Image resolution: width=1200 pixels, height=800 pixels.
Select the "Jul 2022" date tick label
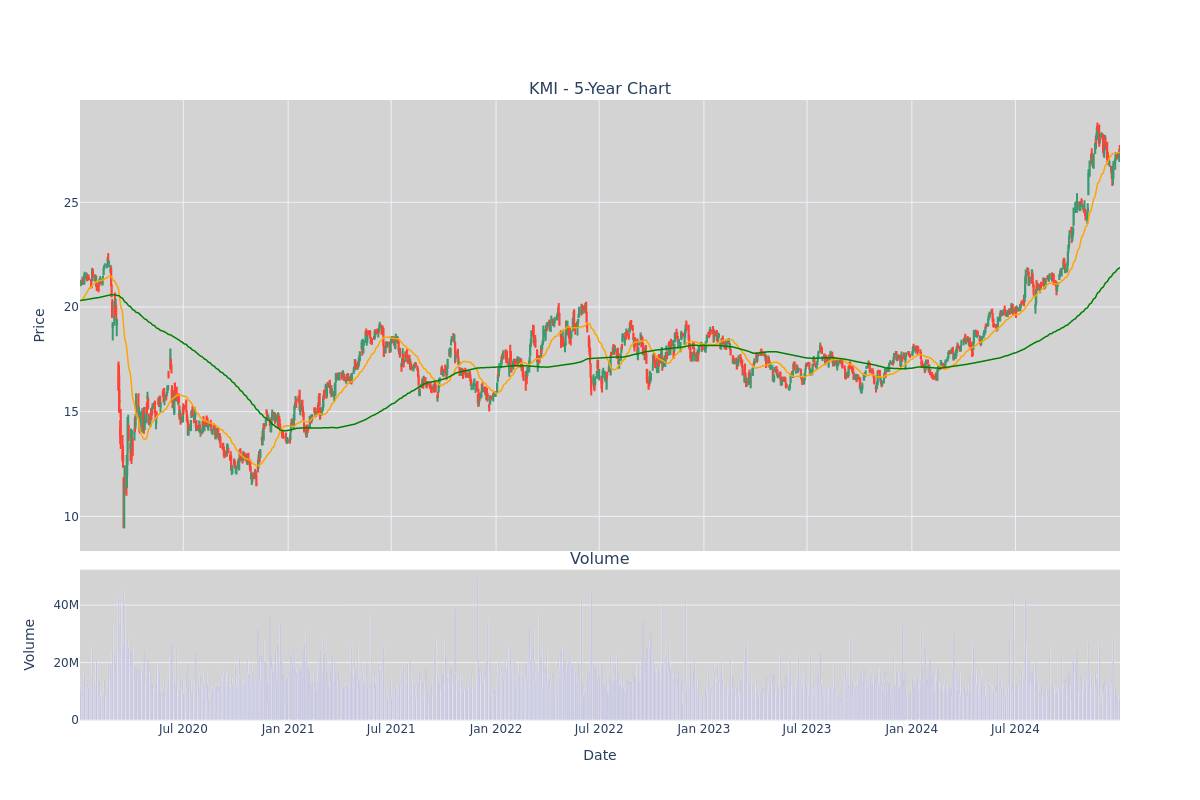599,729
